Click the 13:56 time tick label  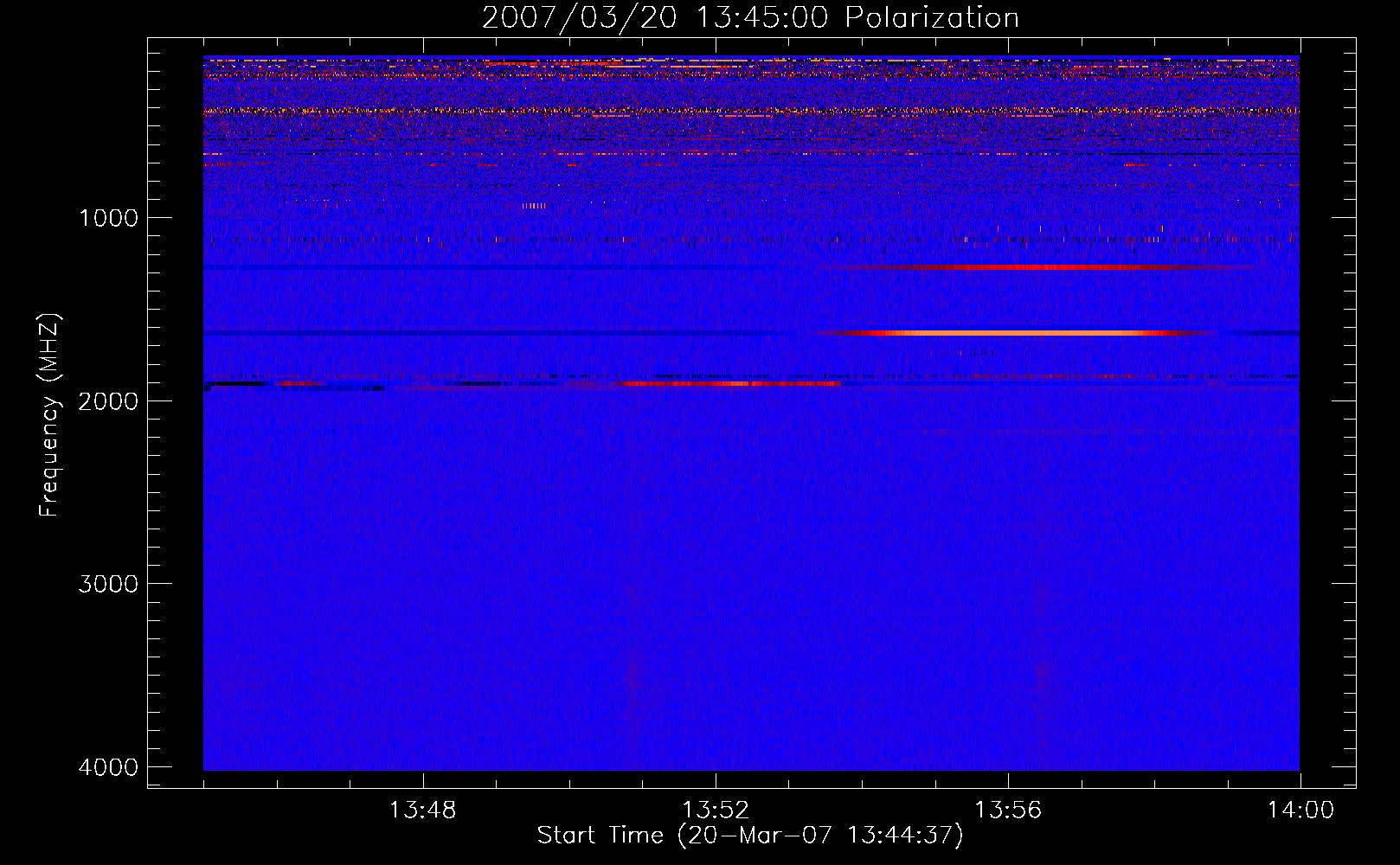(x=1008, y=811)
